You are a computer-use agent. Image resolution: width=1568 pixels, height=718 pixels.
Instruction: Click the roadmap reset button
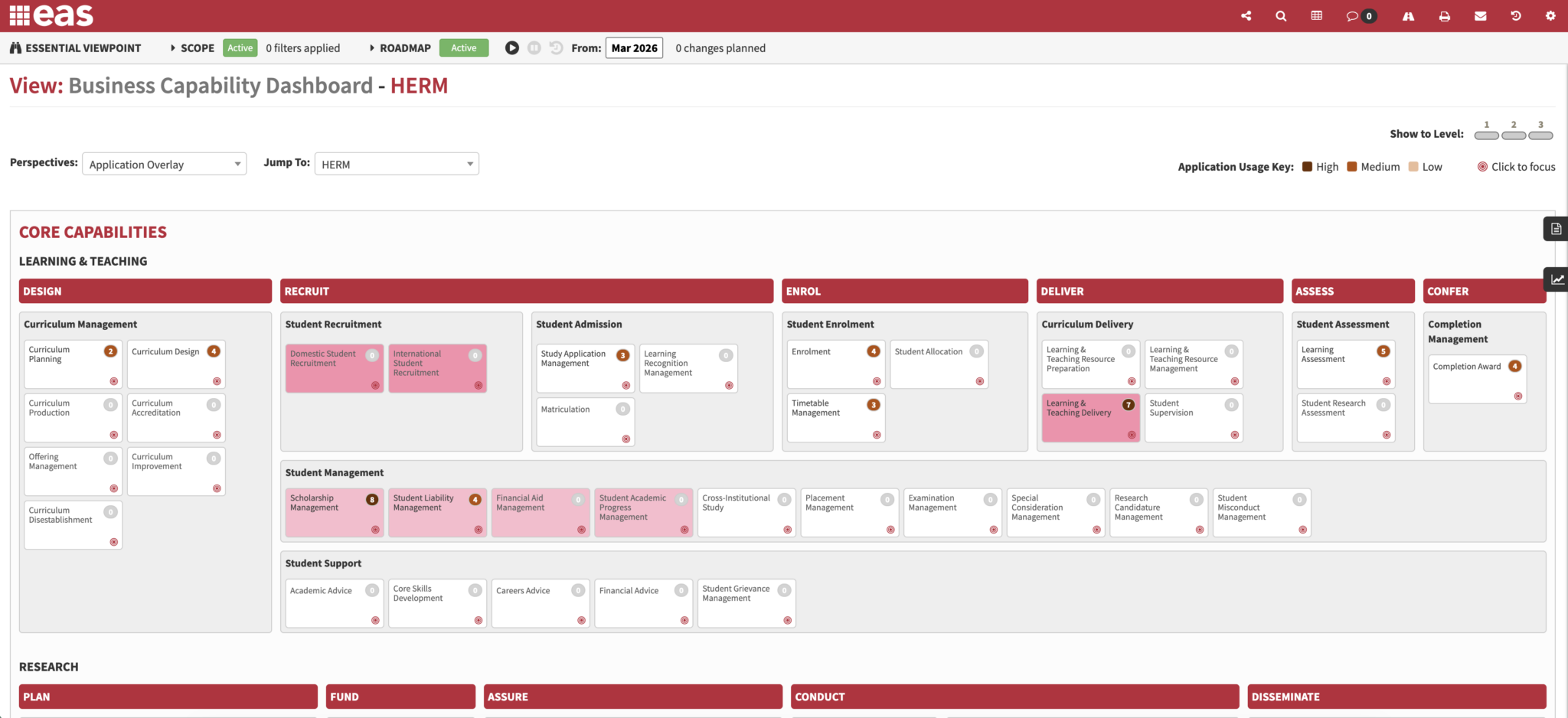coord(557,48)
